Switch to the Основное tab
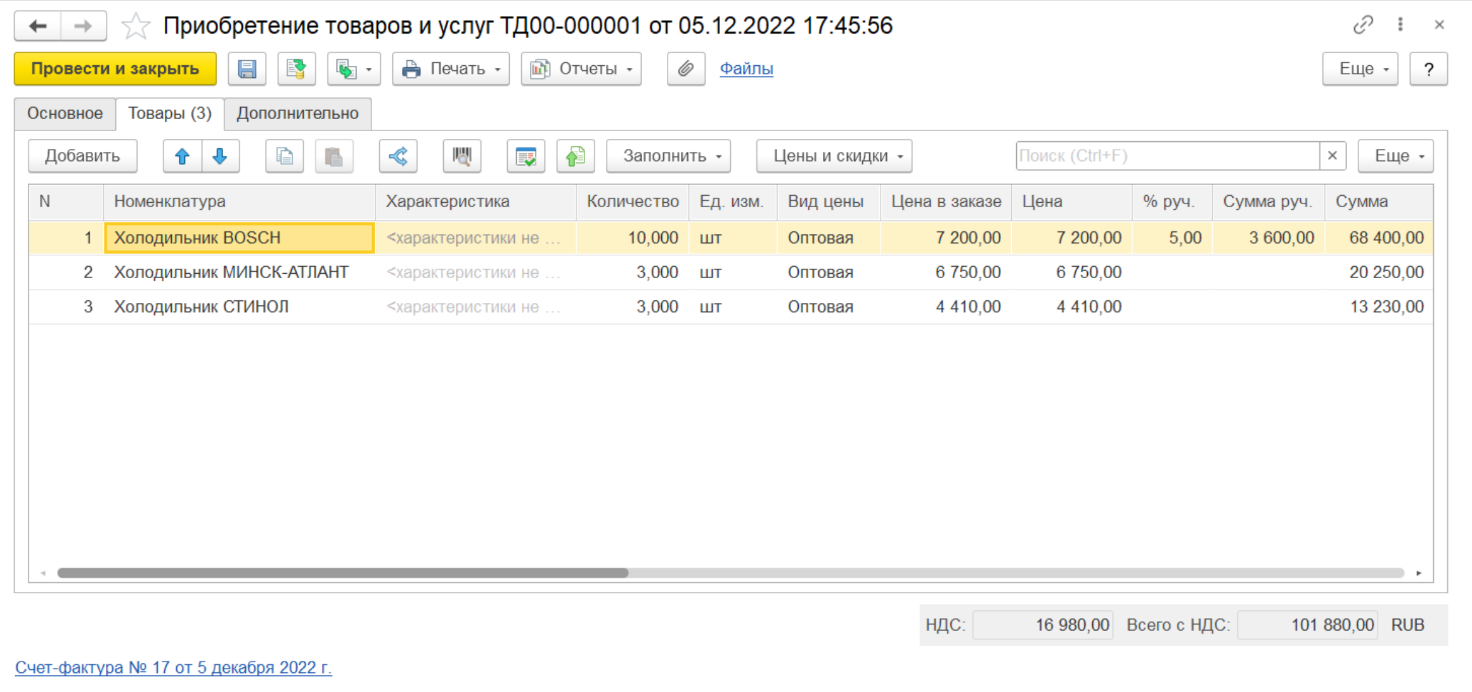The height and width of the screenshot is (692, 1472). [x=65, y=114]
